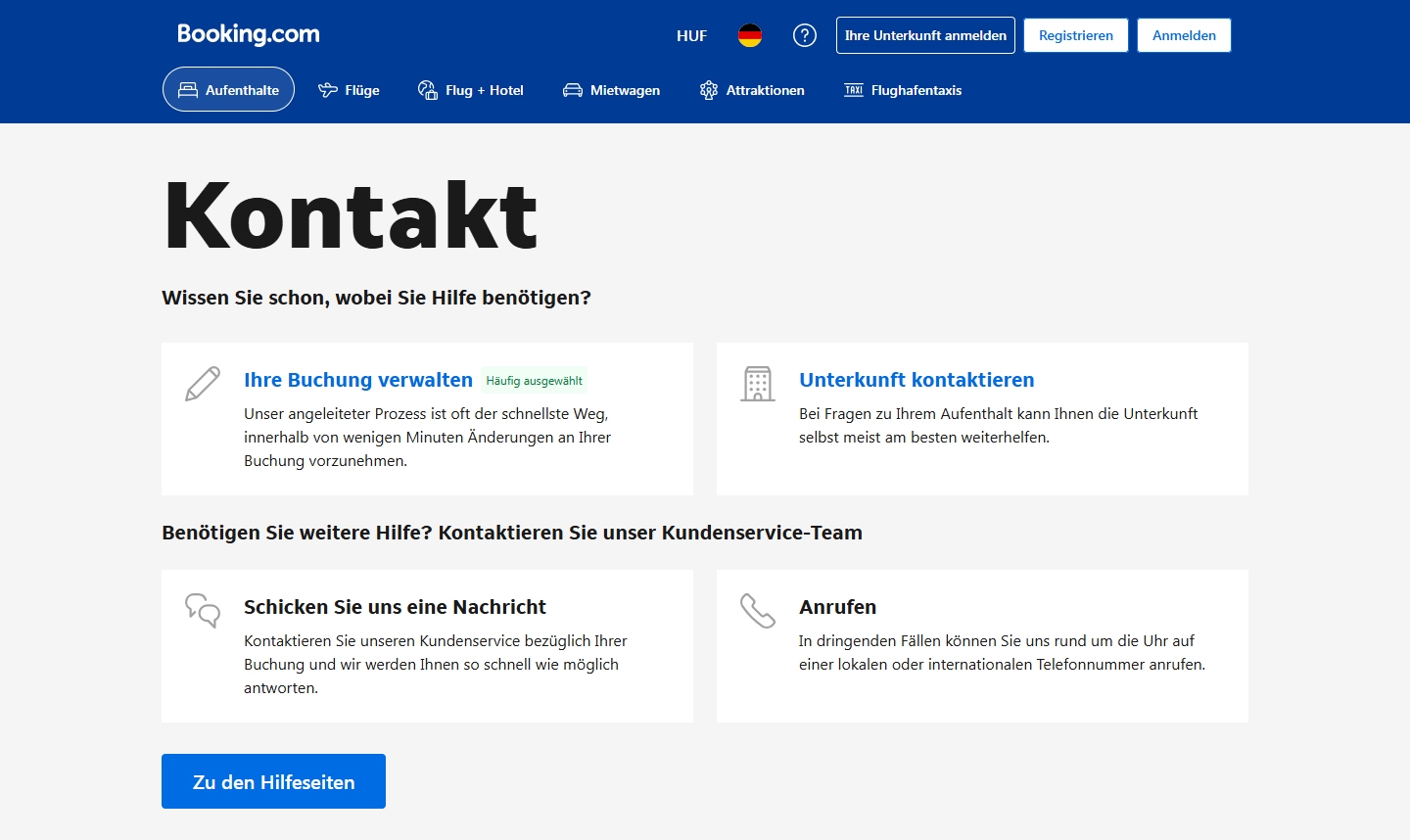Open help via question mark icon
This screenshot has height=840, width=1410.
805,35
